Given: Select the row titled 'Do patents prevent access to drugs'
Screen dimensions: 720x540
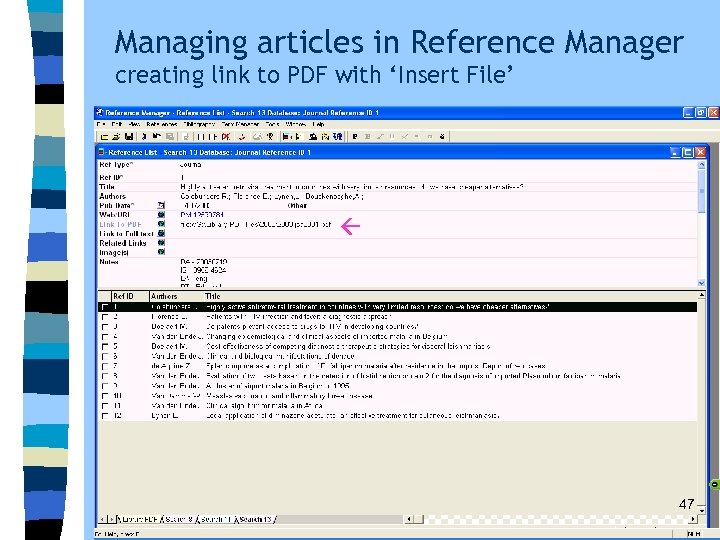Looking at the screenshot, I should click(x=397, y=327).
